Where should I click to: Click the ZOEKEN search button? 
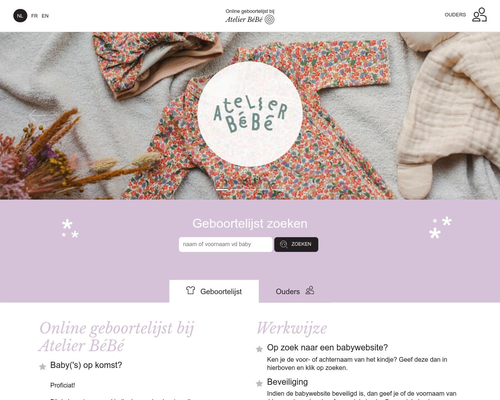pos(296,244)
